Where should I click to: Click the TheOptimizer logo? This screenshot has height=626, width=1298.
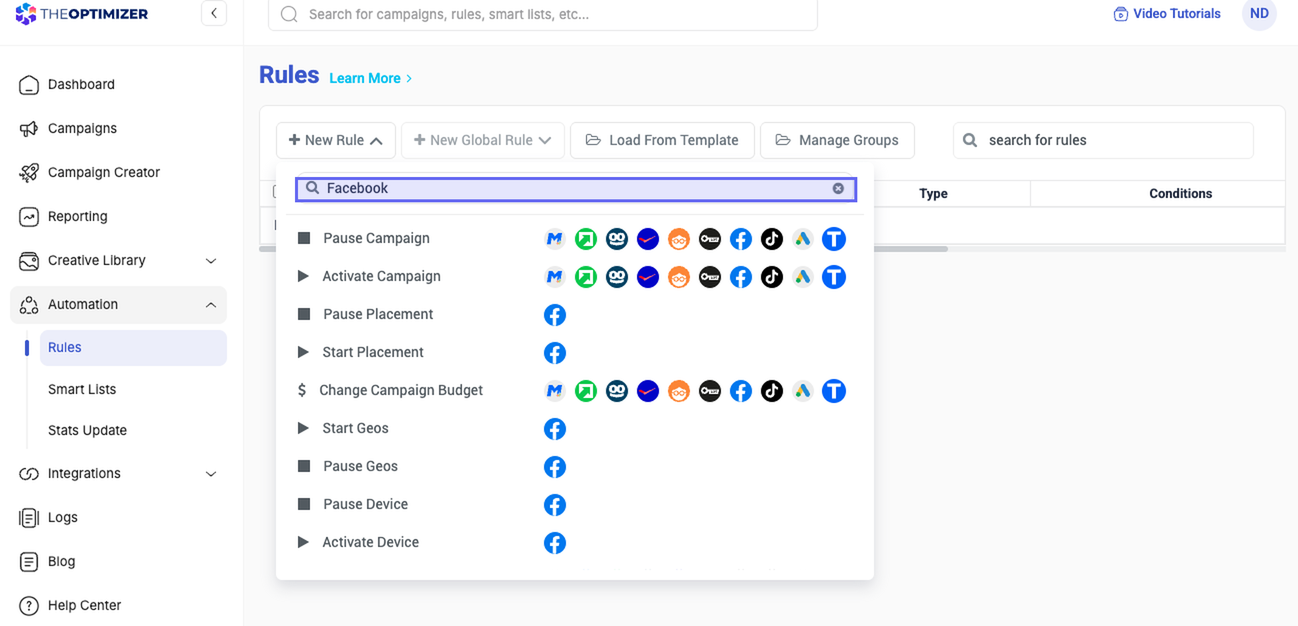(82, 14)
